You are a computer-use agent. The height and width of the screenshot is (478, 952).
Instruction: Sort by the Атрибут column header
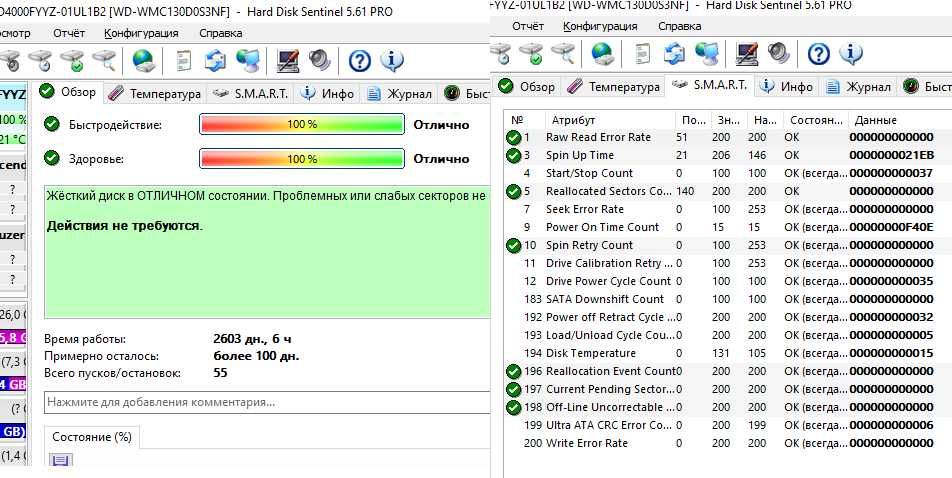609,120
